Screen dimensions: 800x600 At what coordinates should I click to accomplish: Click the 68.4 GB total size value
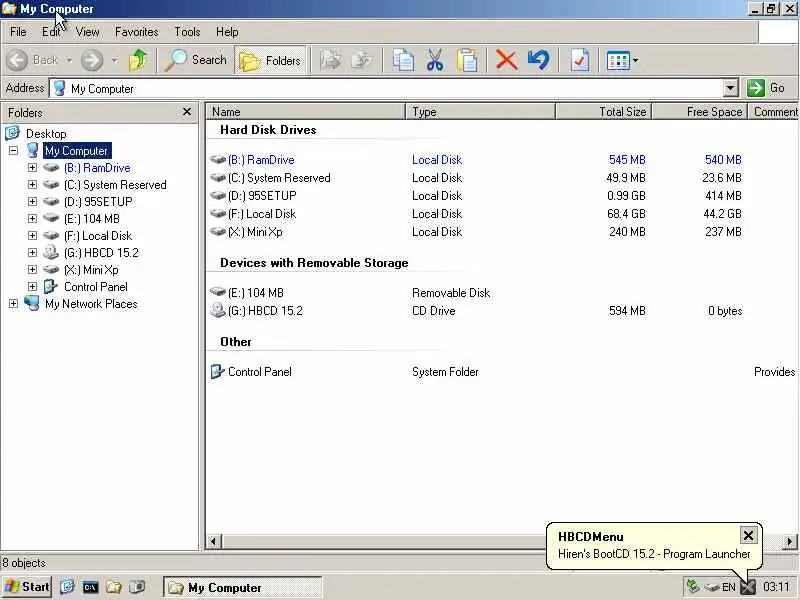click(x=626, y=214)
